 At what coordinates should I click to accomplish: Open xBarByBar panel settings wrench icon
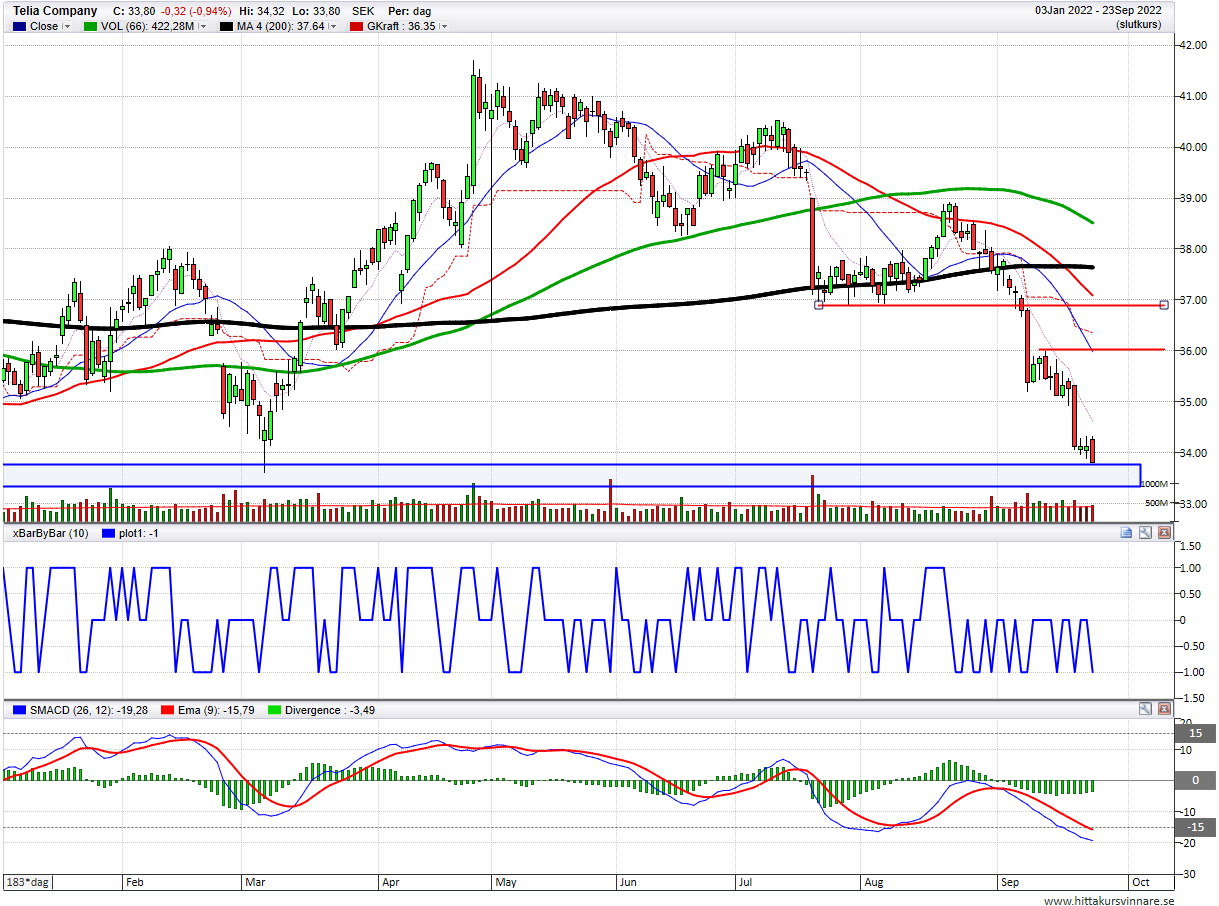point(1145,533)
